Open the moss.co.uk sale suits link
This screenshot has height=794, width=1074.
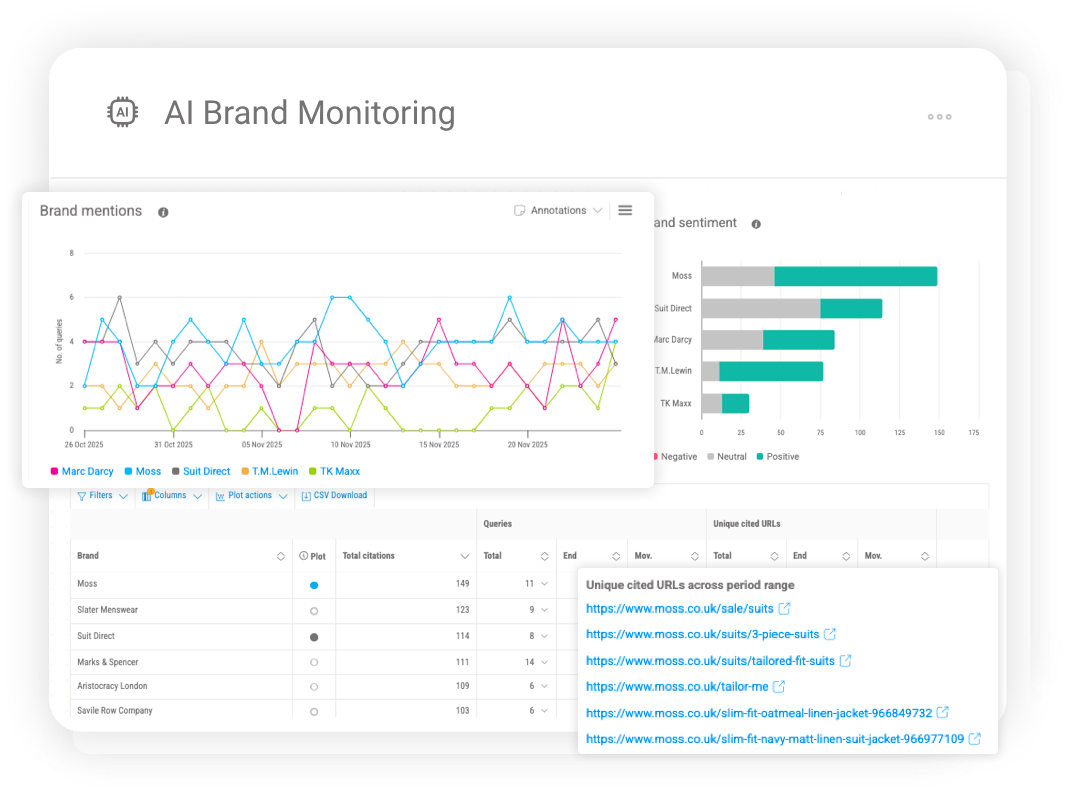tap(680, 608)
